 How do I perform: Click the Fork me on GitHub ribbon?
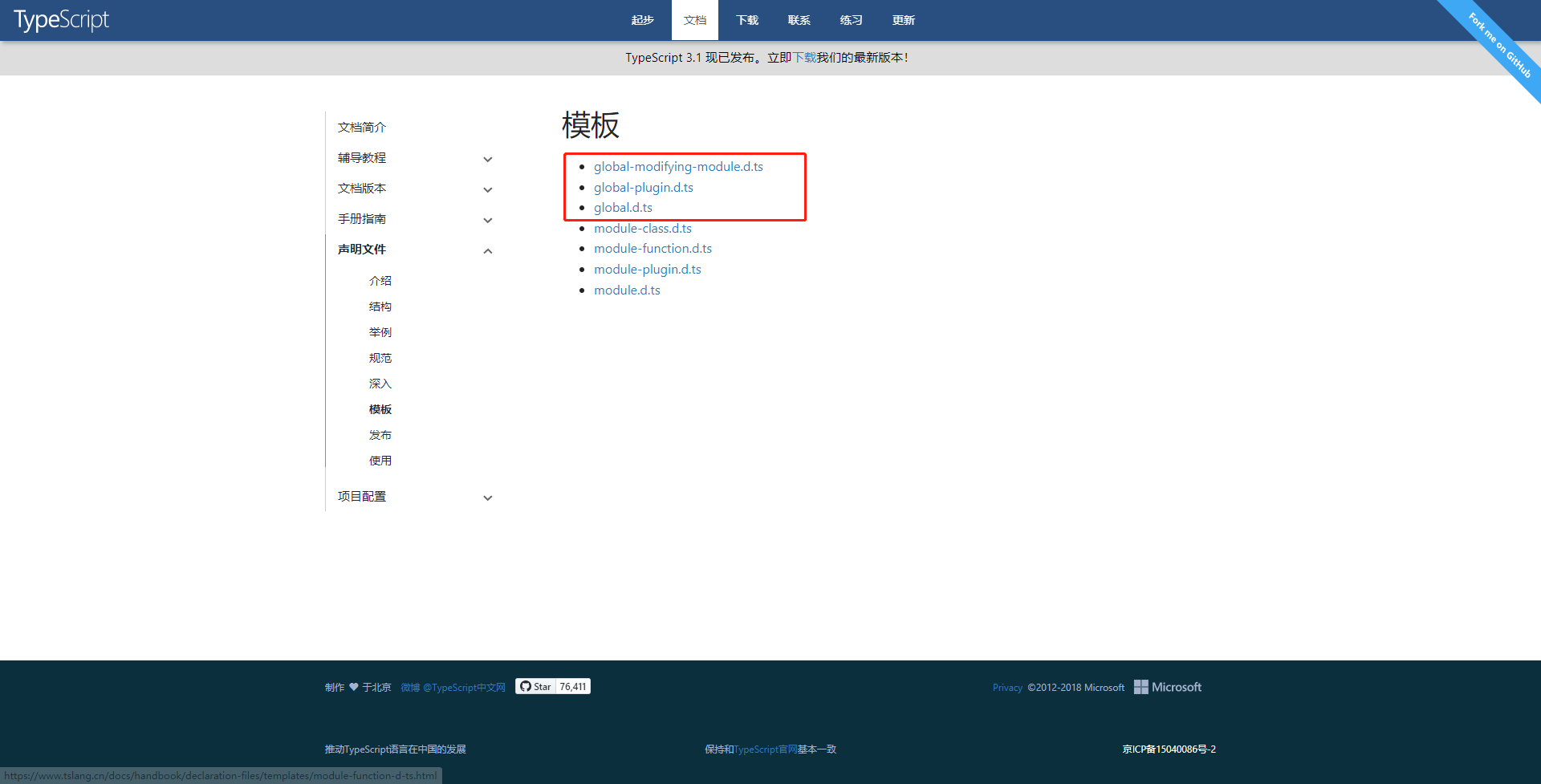tap(1499, 44)
